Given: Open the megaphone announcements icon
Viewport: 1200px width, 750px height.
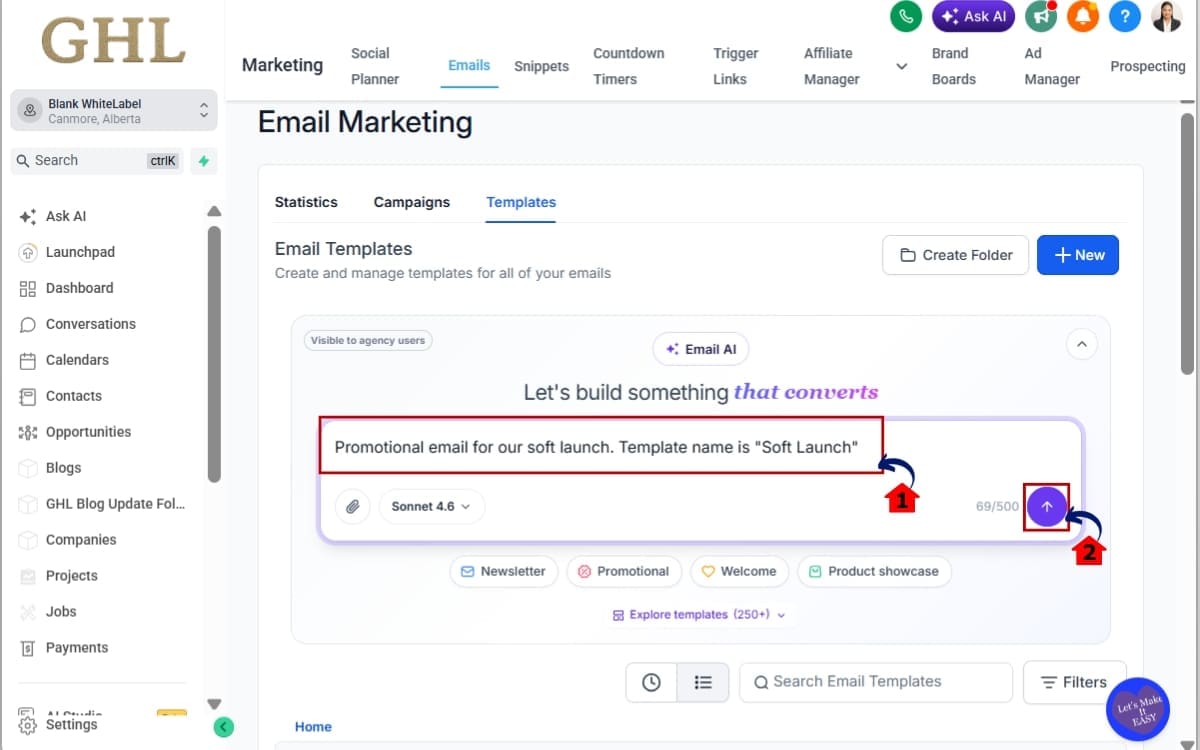Looking at the screenshot, I should 1042,16.
